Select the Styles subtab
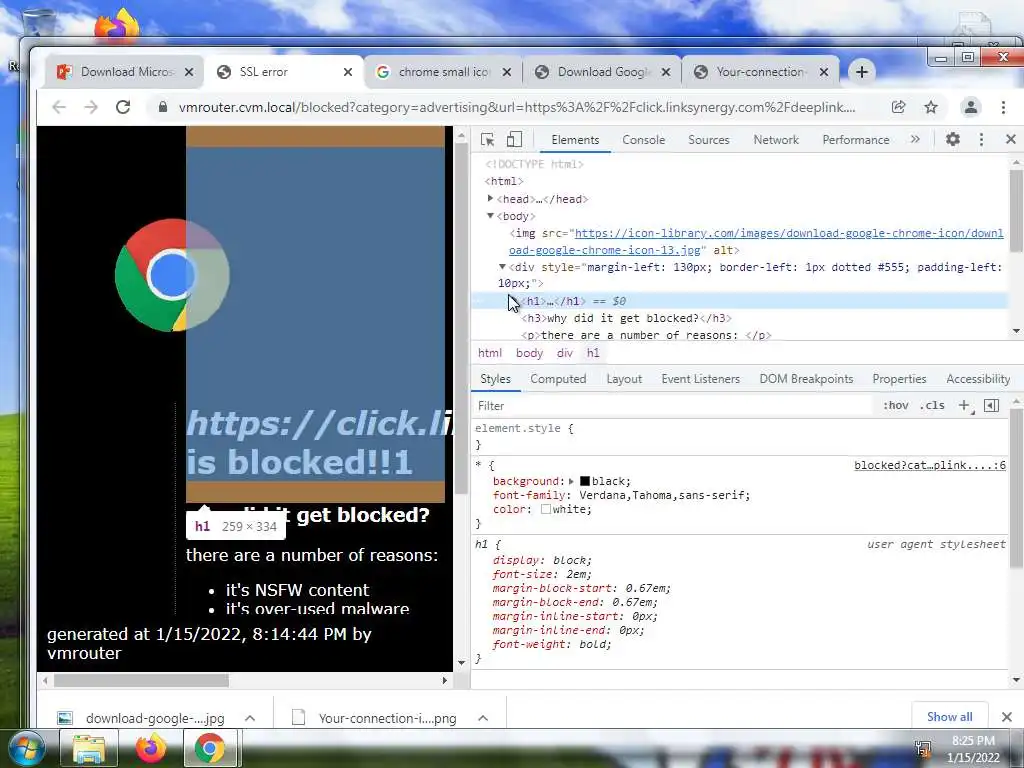Screen dimensions: 1024x768 click(x=495, y=379)
